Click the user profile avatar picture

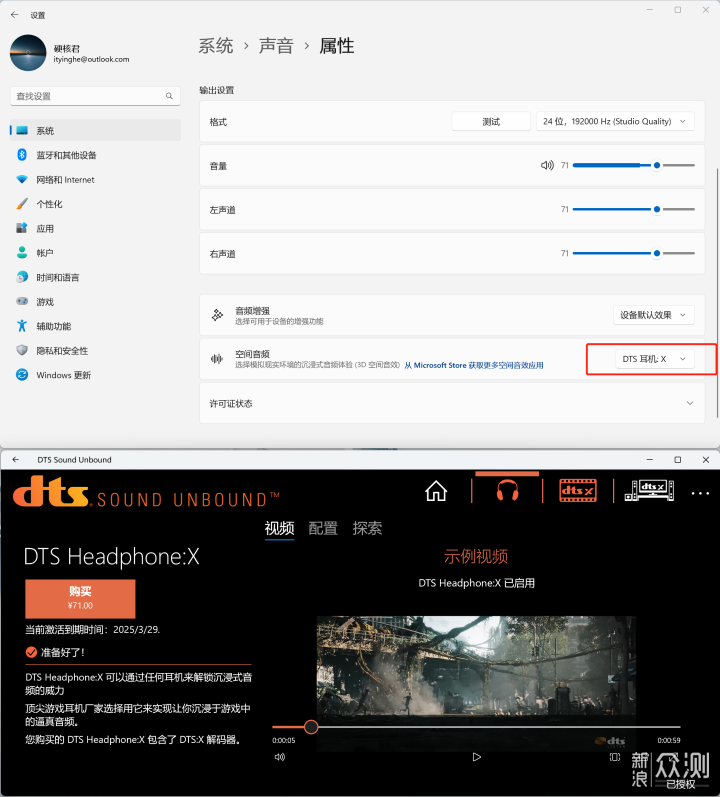(28, 53)
